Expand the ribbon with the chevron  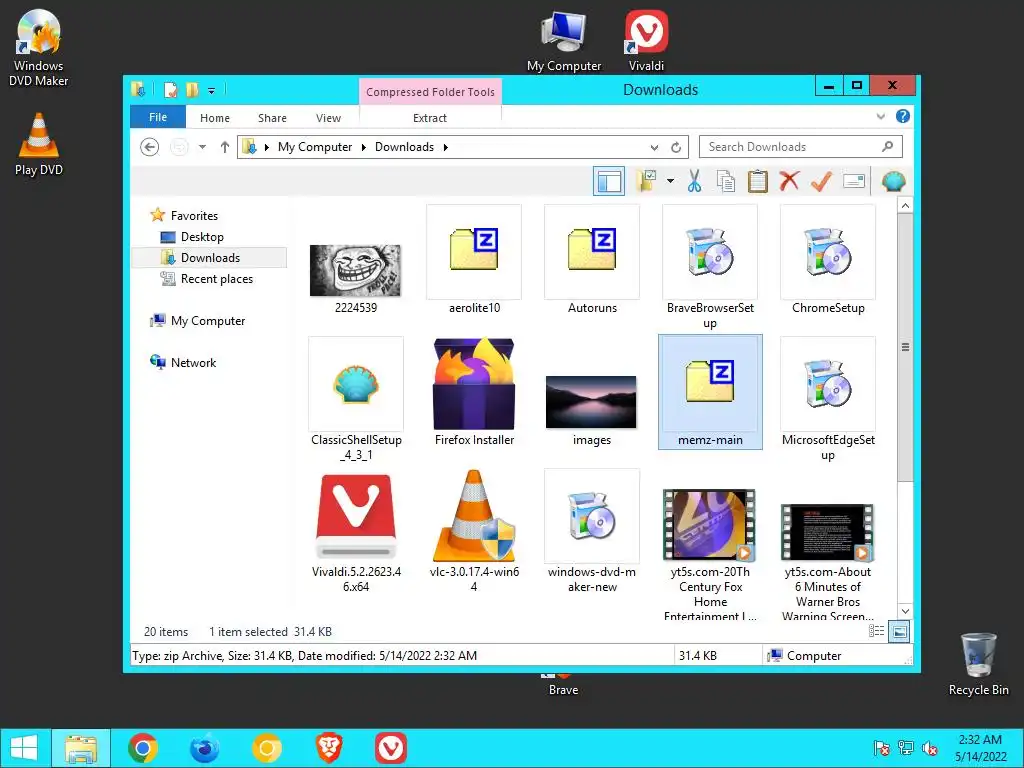click(880, 116)
